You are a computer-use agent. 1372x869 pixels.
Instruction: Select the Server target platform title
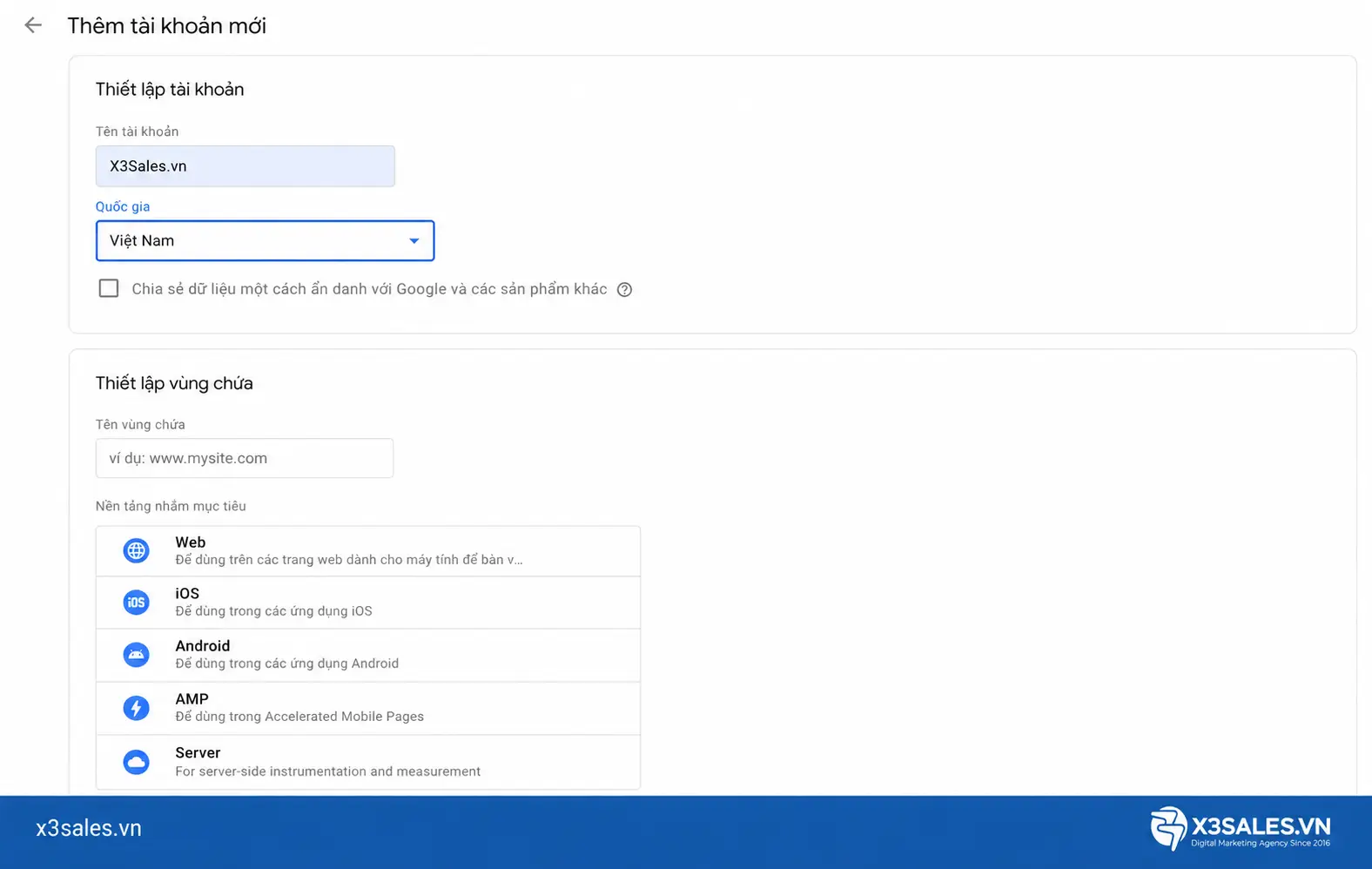[x=198, y=753]
